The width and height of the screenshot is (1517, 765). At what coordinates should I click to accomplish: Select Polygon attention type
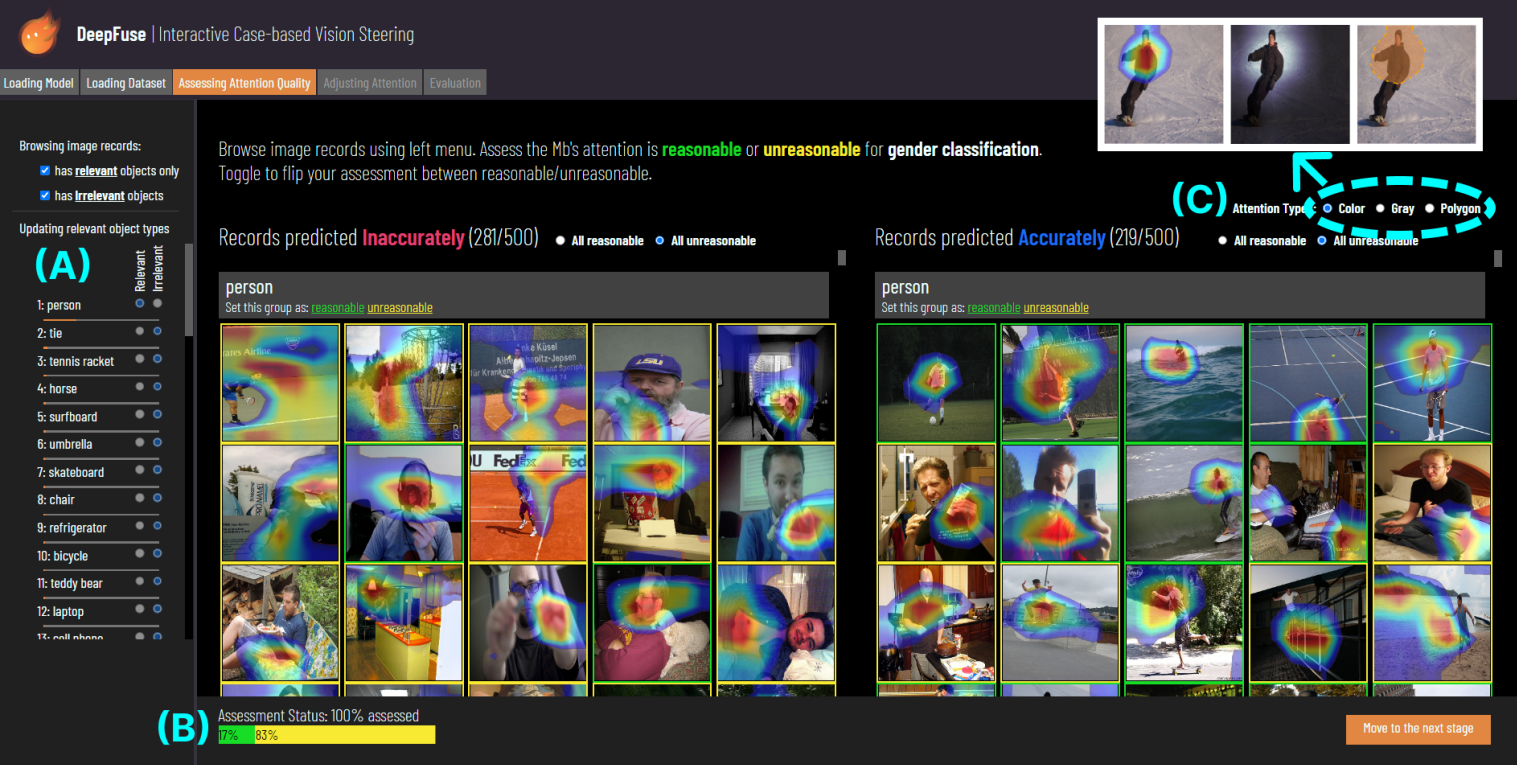[1431, 209]
